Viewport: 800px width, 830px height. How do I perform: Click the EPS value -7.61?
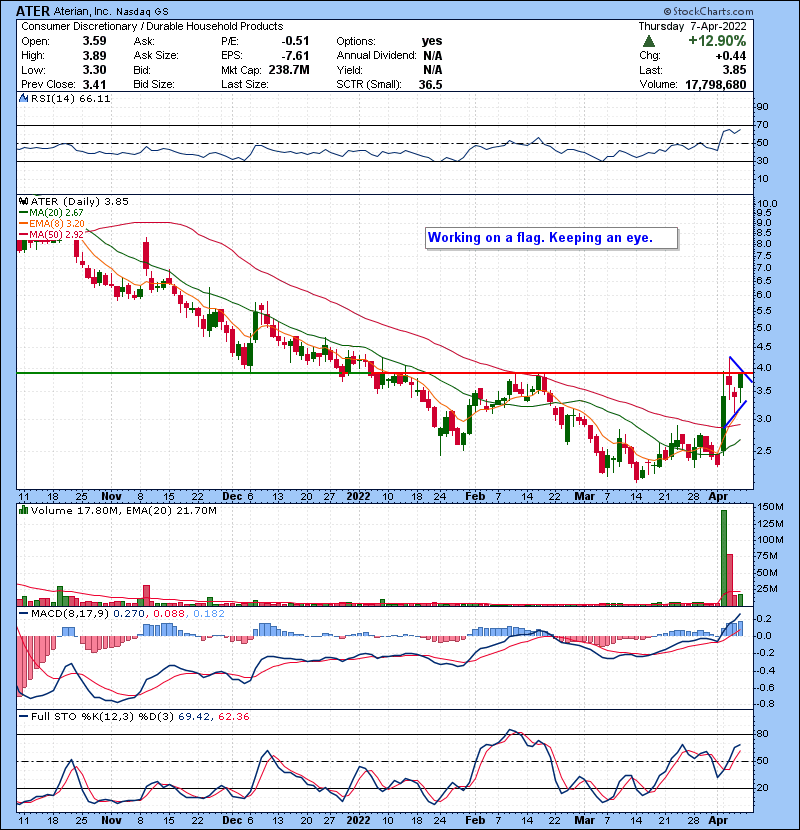(x=295, y=56)
